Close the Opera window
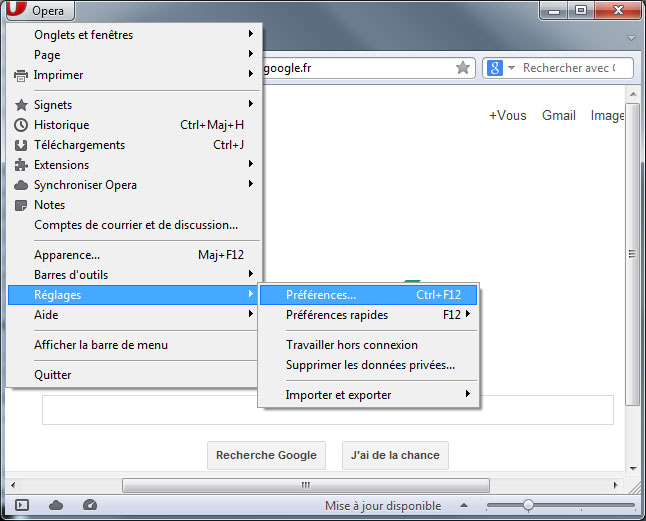646x521 pixels. (618, 10)
